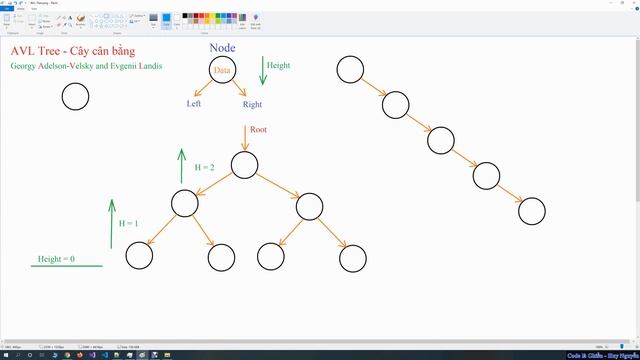The image size is (640, 360).
Task: Open the Windows Start menu
Action: 6,355
